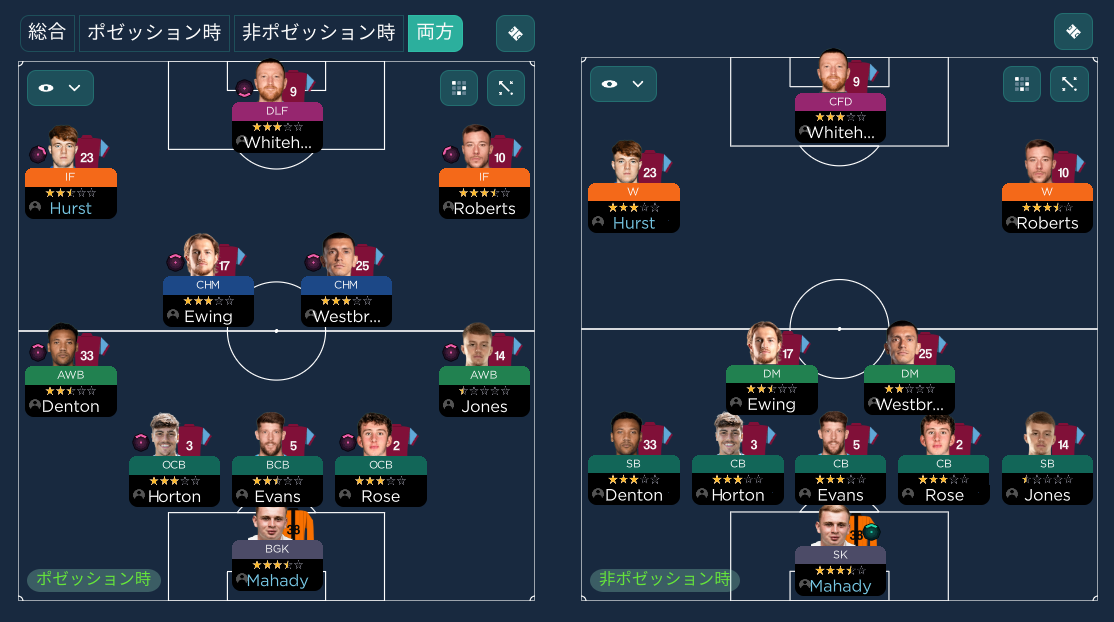
Task: Switch to the ポゼッション時 tab
Action: (x=154, y=33)
